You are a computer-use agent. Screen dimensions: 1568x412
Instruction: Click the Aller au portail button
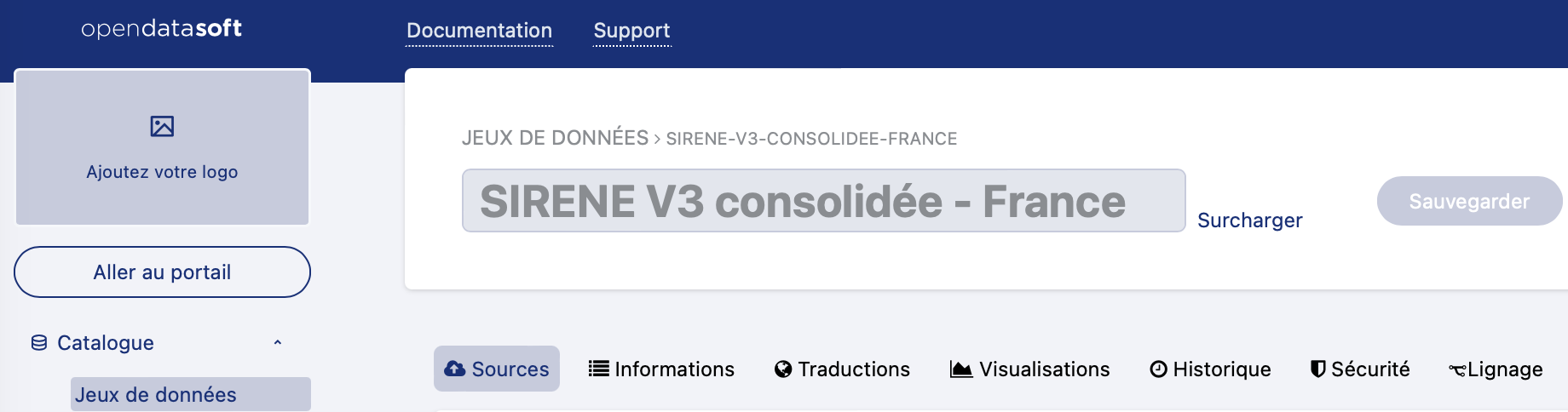[x=162, y=272]
